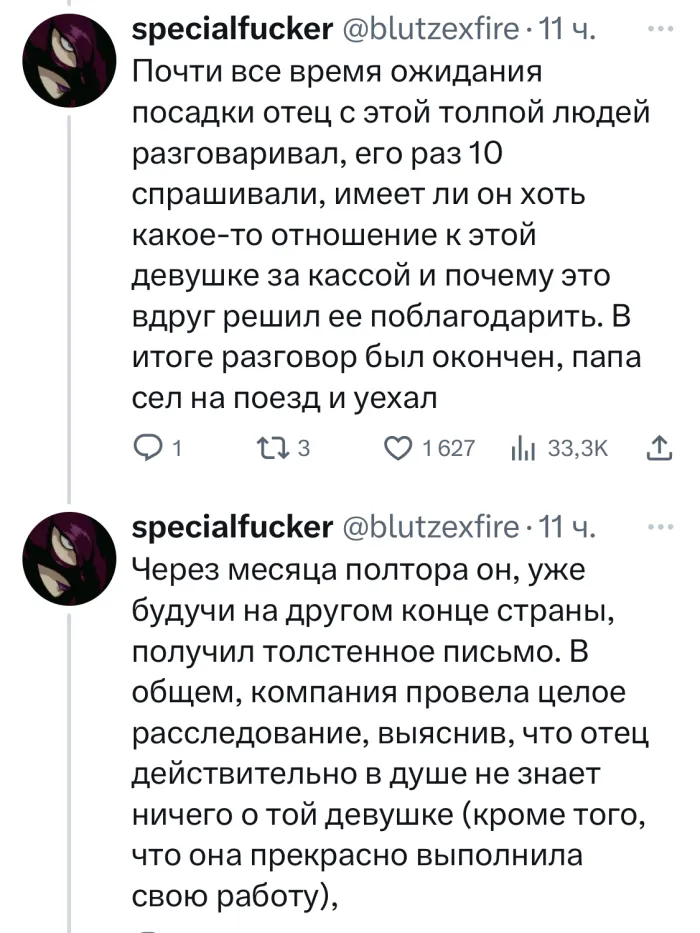
Task: Open the top tweet's profile avatar
Action: click(66, 62)
